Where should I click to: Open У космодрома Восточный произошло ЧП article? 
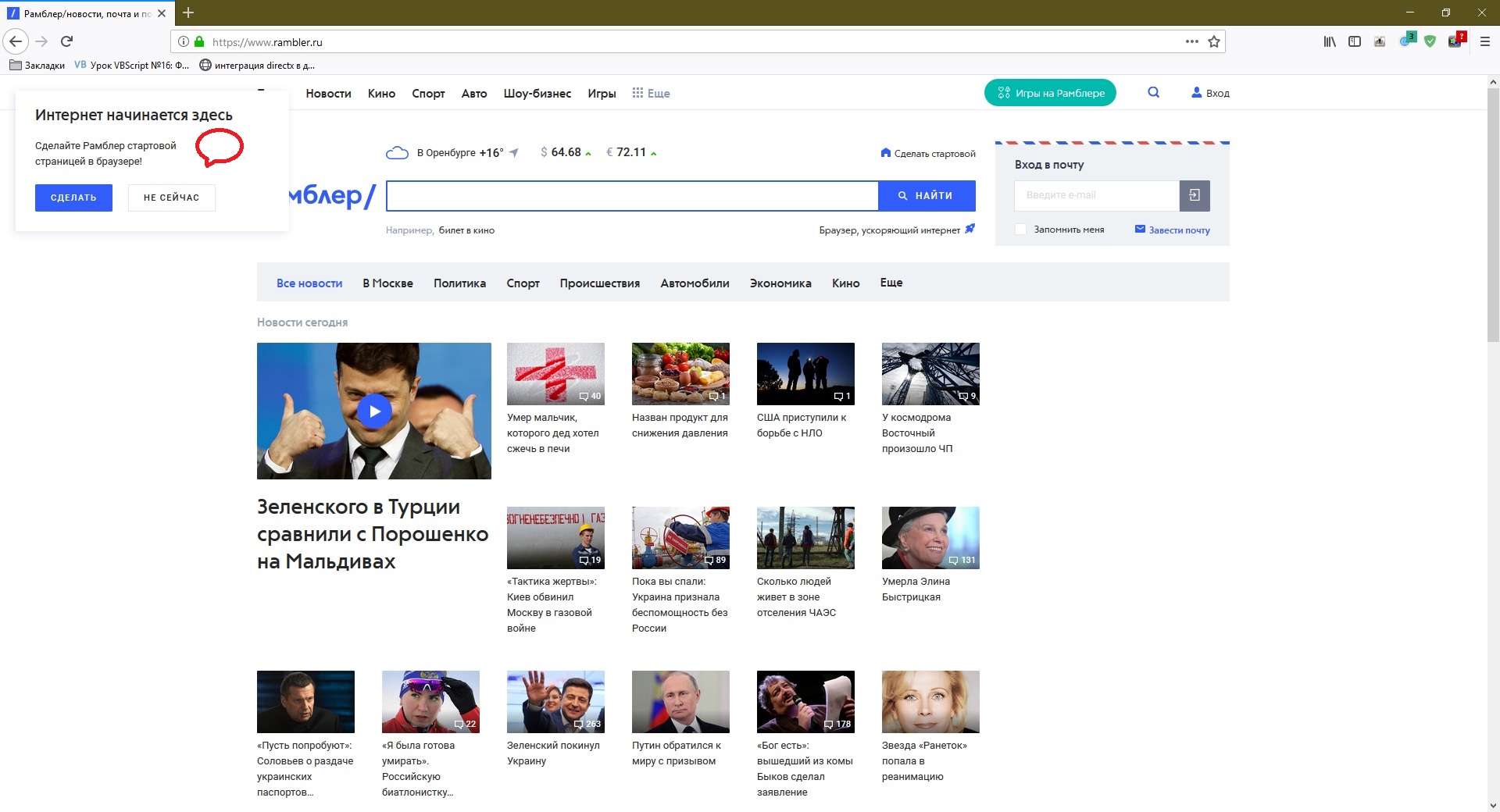(x=917, y=433)
